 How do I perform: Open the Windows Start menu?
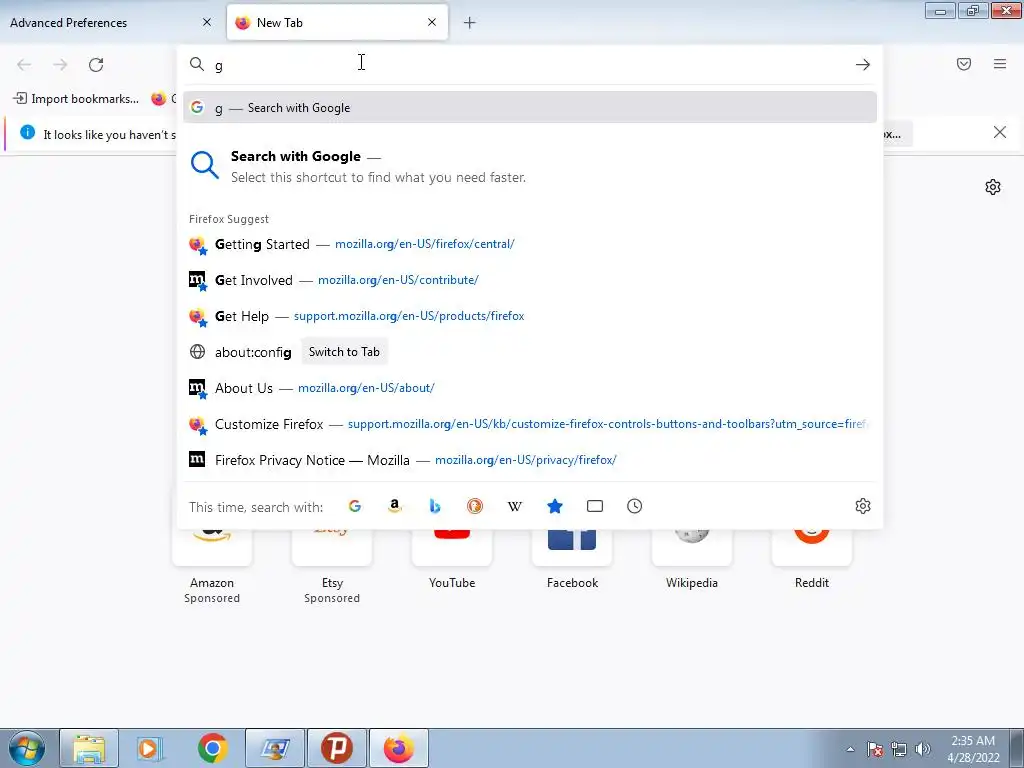click(26, 748)
